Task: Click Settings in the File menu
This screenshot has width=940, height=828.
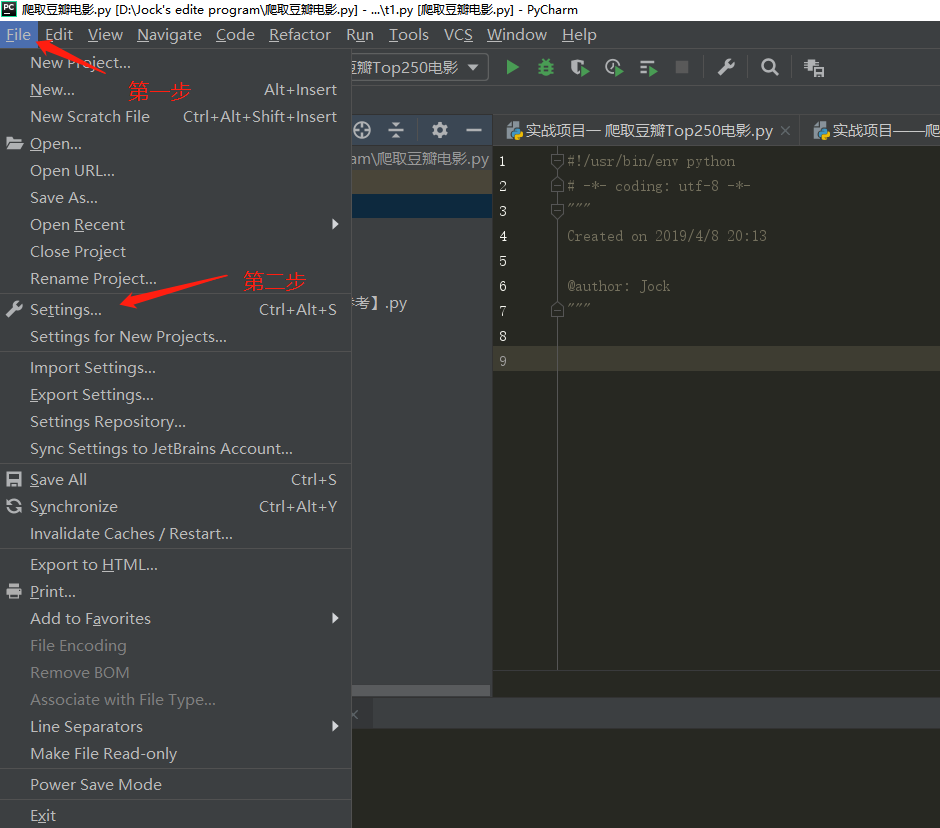Action: coord(63,309)
